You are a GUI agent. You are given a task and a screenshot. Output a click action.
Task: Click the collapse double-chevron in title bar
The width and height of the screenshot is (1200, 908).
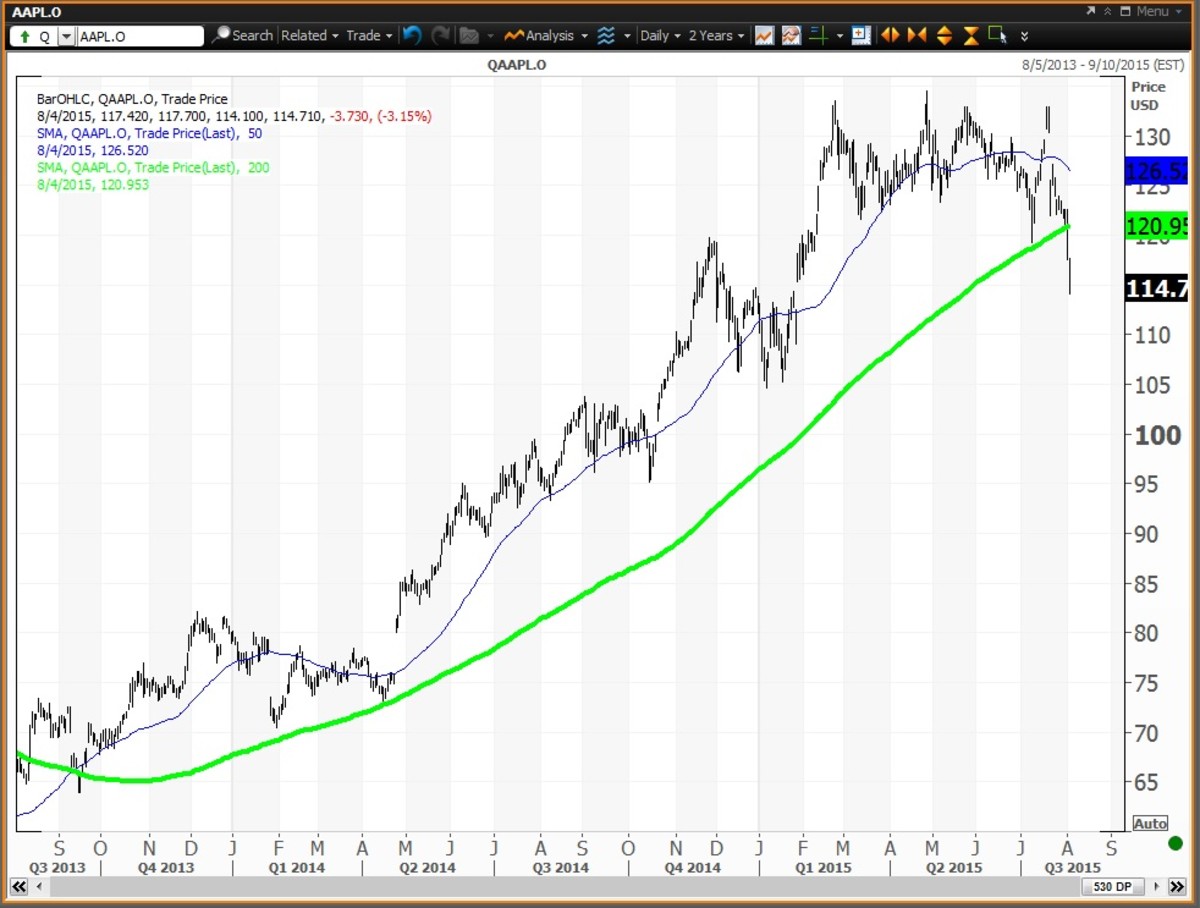[x=1107, y=11]
